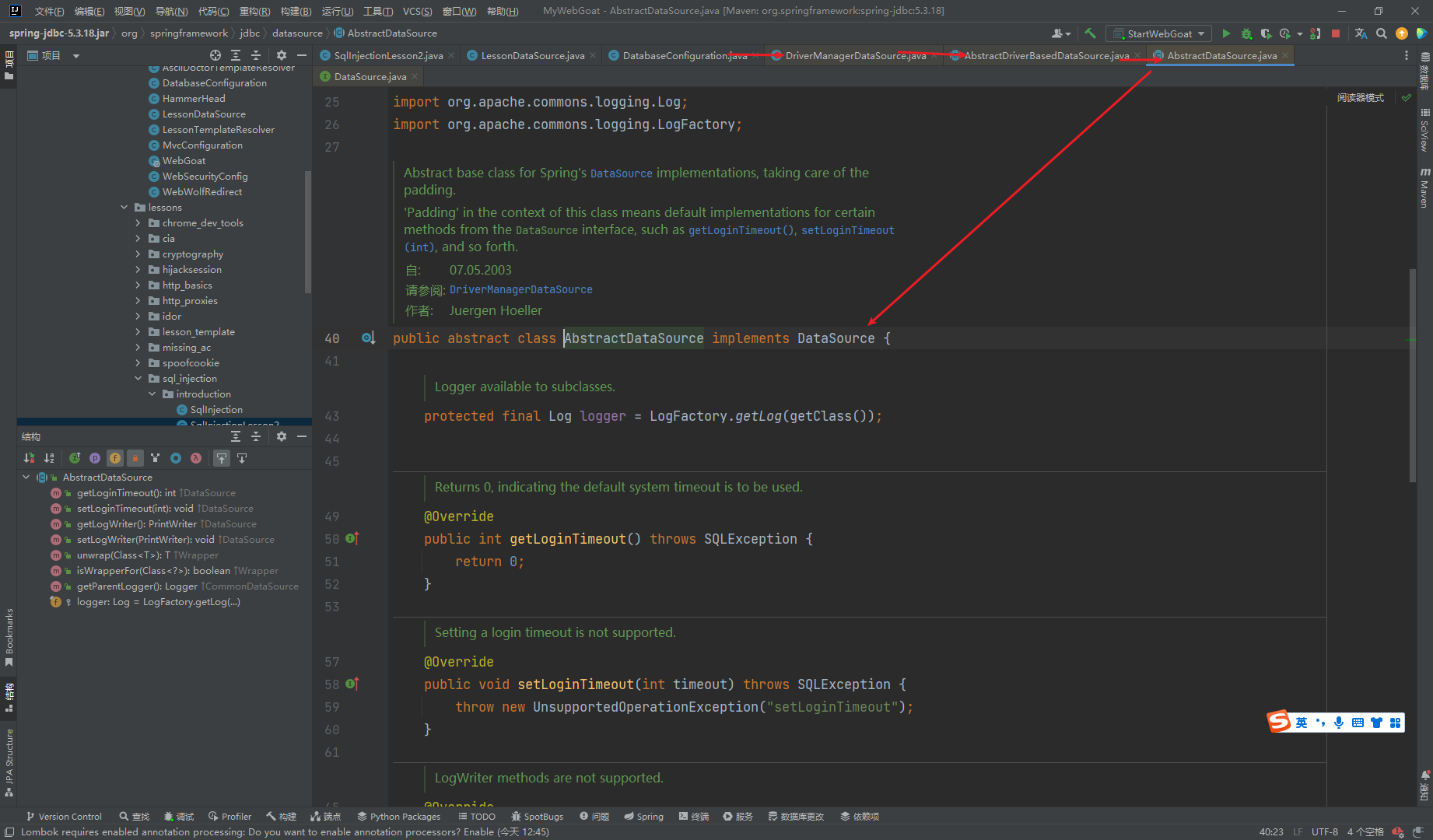Toggle show properties in Structure panel
Viewport: 1433px width, 840px height.
[95, 458]
